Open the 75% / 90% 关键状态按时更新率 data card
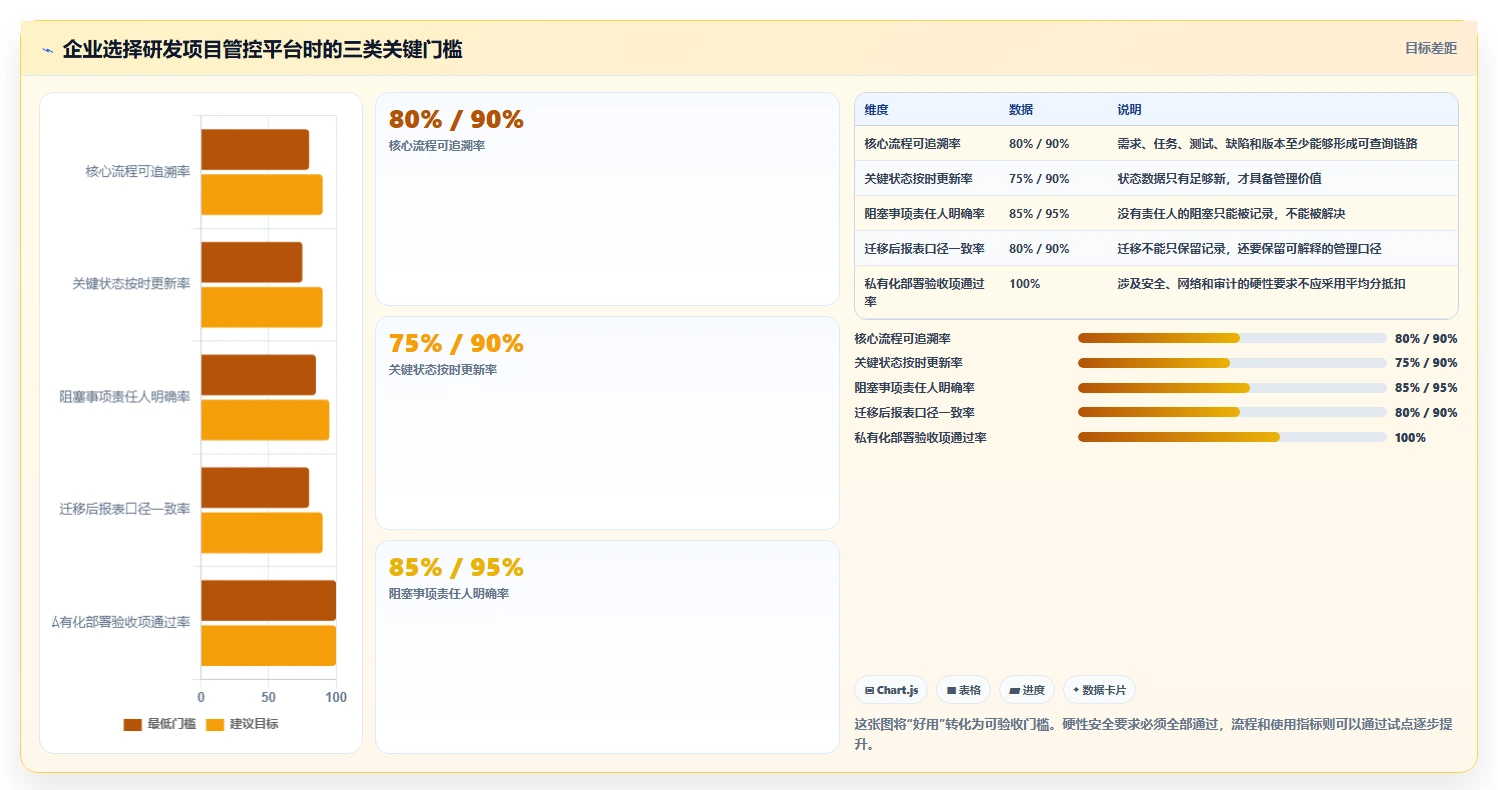 click(607, 423)
